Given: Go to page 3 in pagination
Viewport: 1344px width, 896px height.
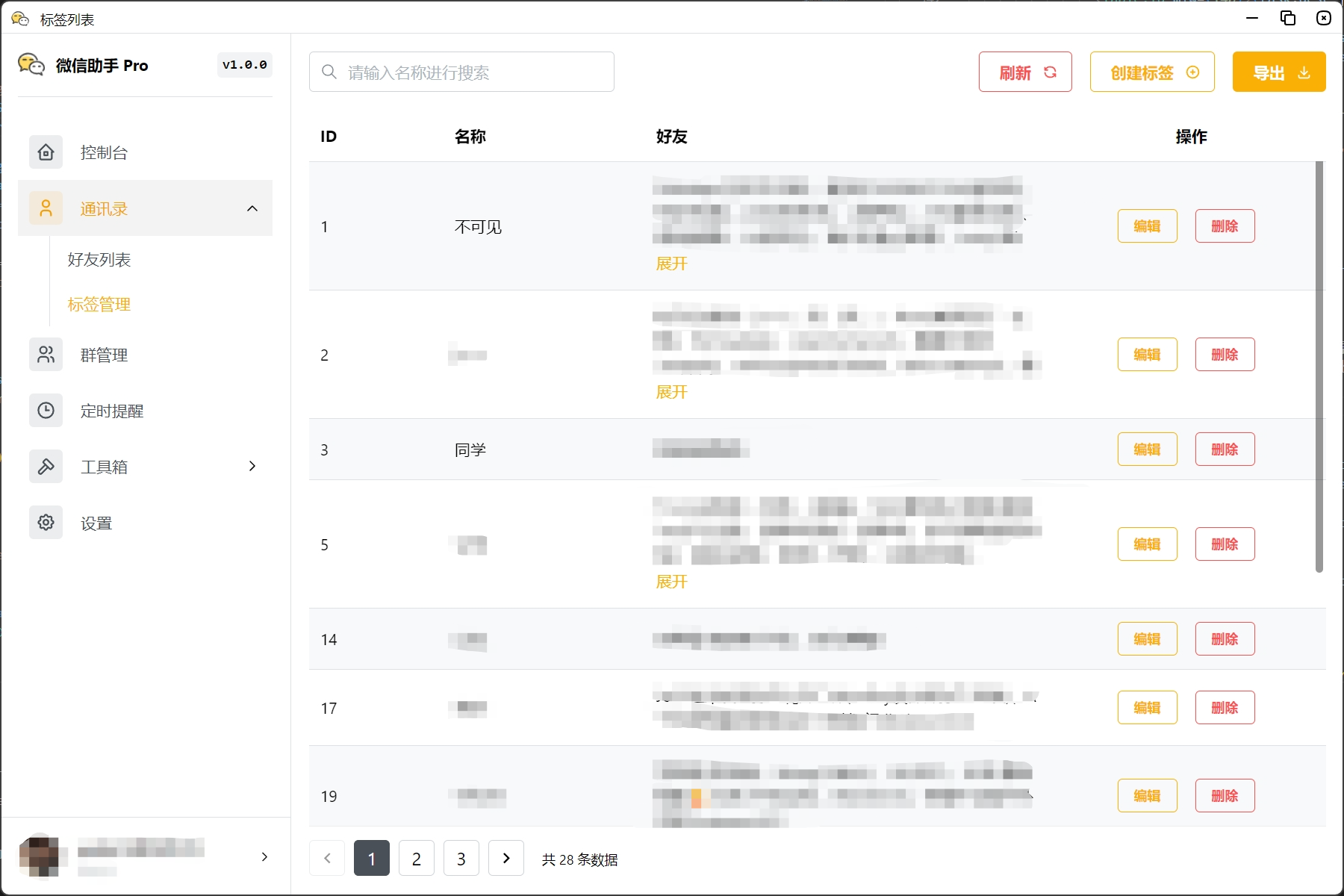Looking at the screenshot, I should pyautogui.click(x=461, y=858).
